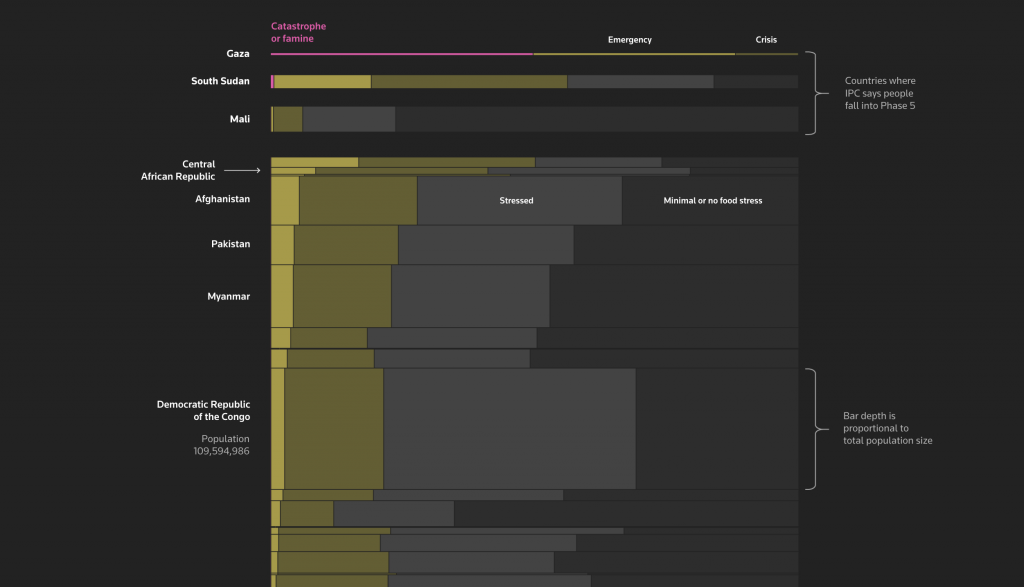Image resolution: width=1024 pixels, height=587 pixels.
Task: Click the Stressed segment in Afghanistan's bar
Action: [x=516, y=200]
